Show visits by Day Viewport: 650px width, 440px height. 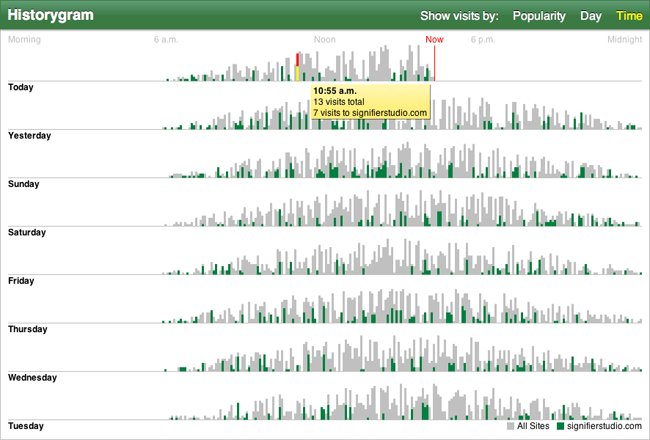(591, 16)
